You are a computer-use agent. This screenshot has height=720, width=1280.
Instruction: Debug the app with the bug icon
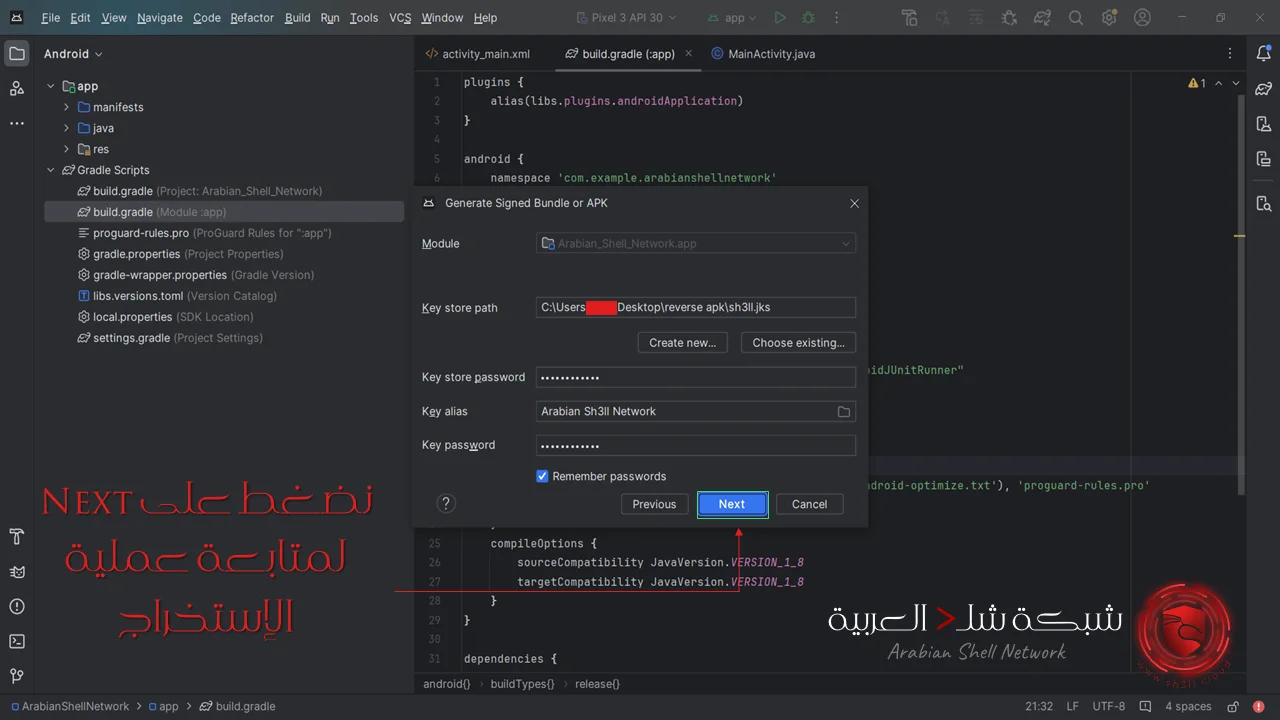click(x=808, y=18)
